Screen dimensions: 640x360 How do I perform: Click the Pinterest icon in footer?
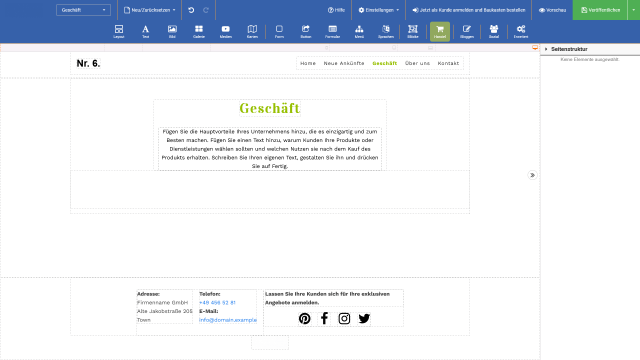tap(304, 318)
